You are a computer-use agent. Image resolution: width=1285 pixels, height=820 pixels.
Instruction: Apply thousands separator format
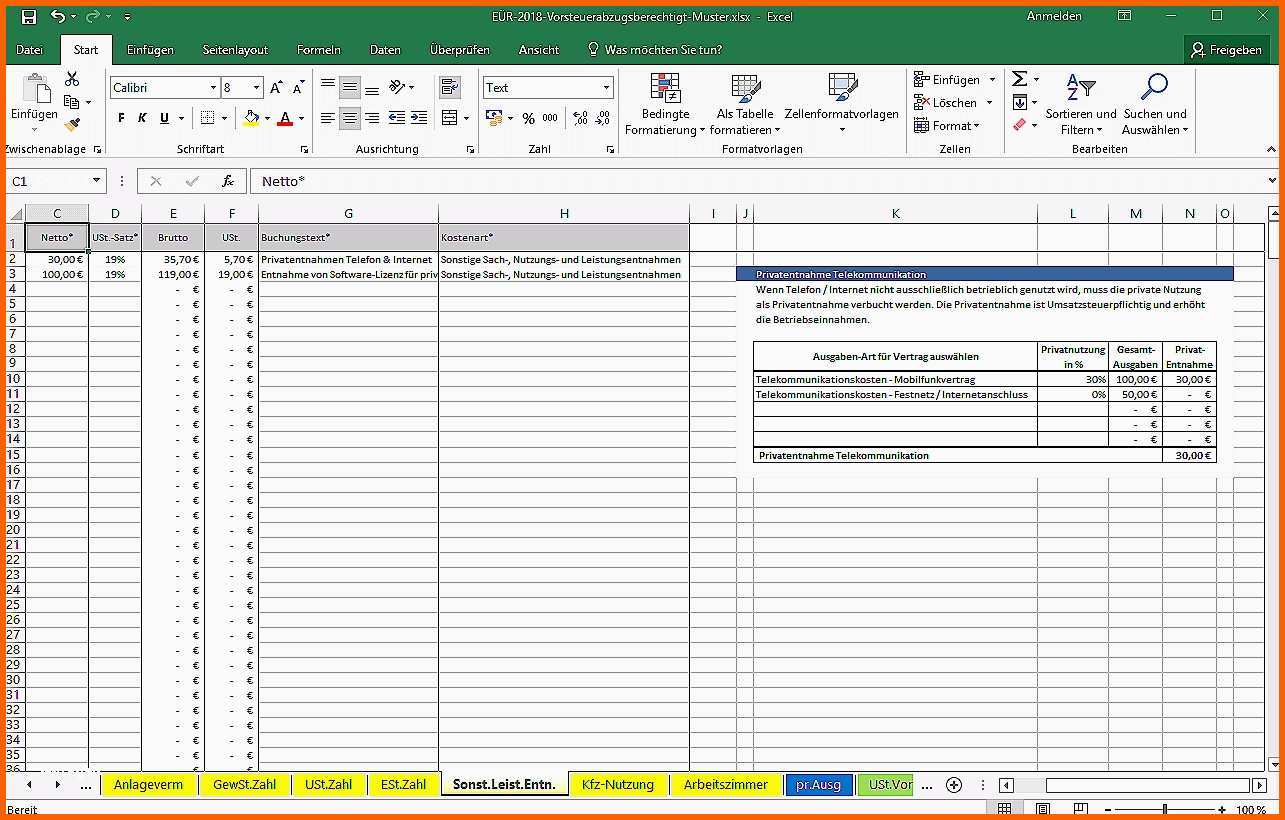pos(550,118)
